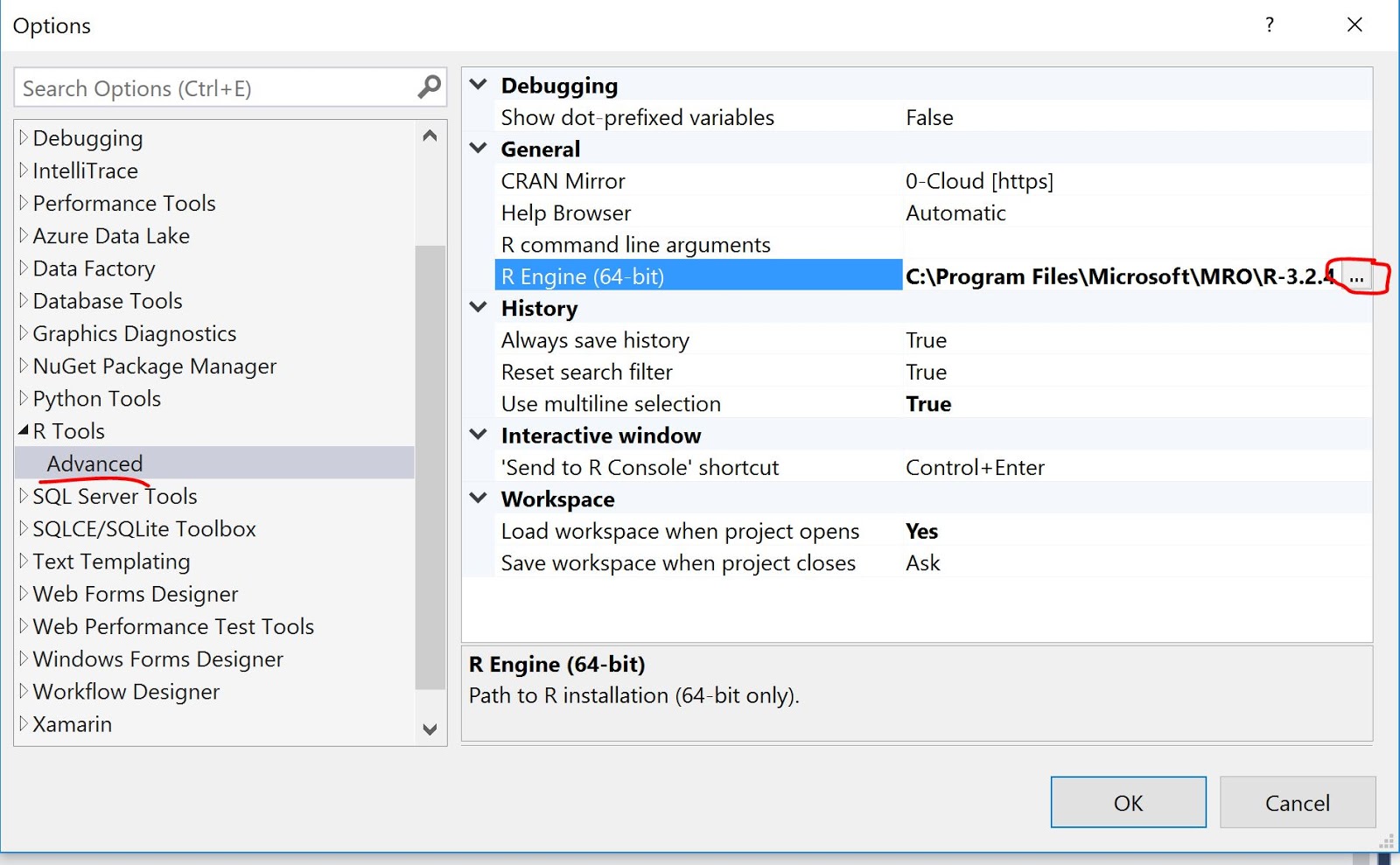Open the R Engine path browse (...) button
Viewport: 1400px width, 865px height.
coord(1358,276)
